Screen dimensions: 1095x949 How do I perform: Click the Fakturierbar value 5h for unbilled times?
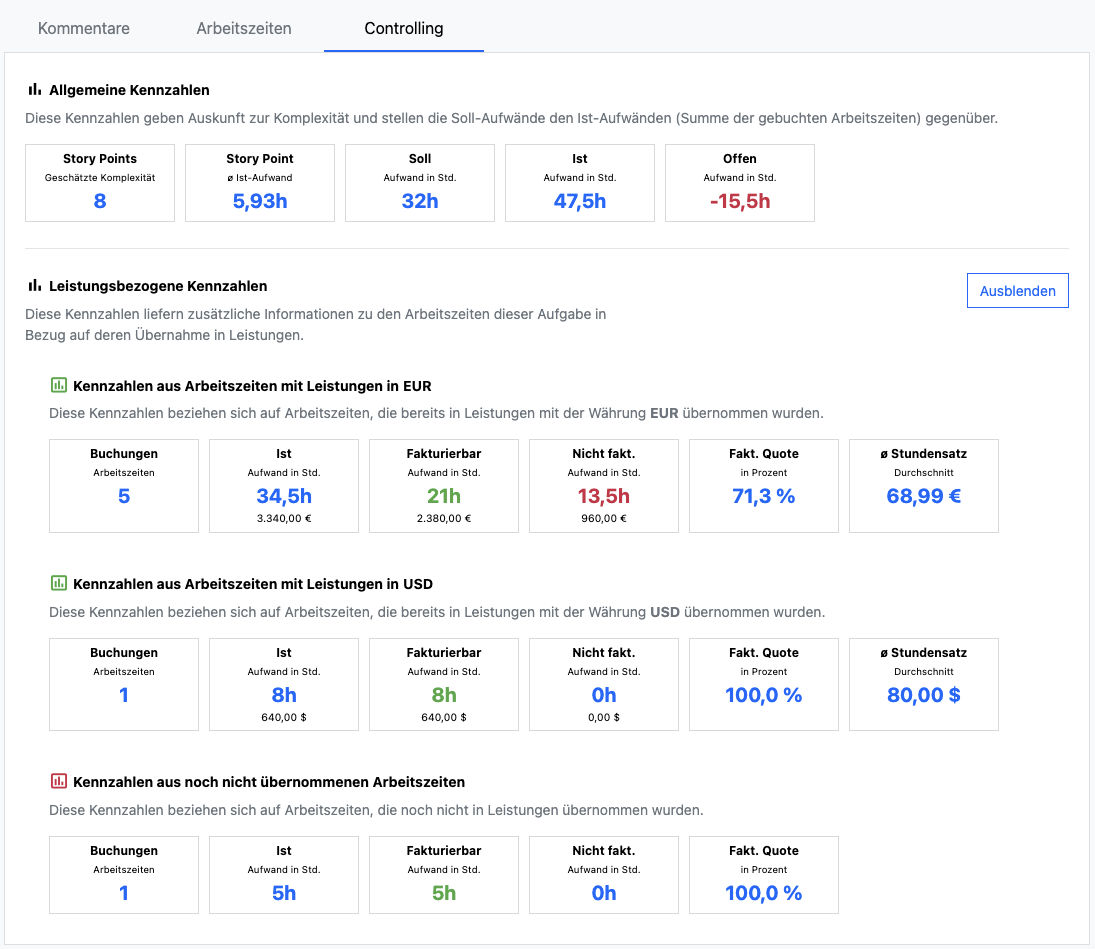(443, 893)
